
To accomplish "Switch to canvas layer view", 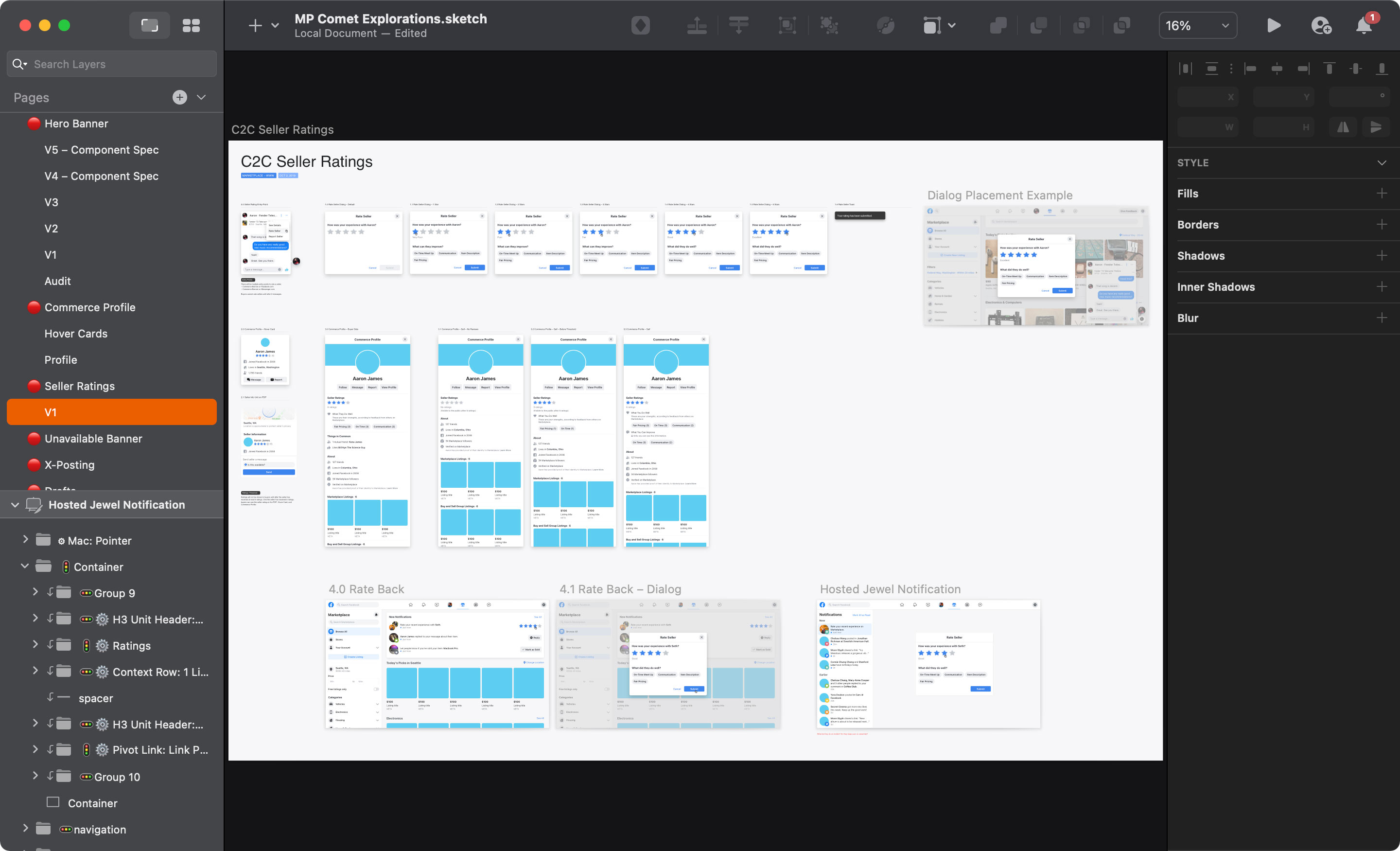I will (x=149, y=26).
